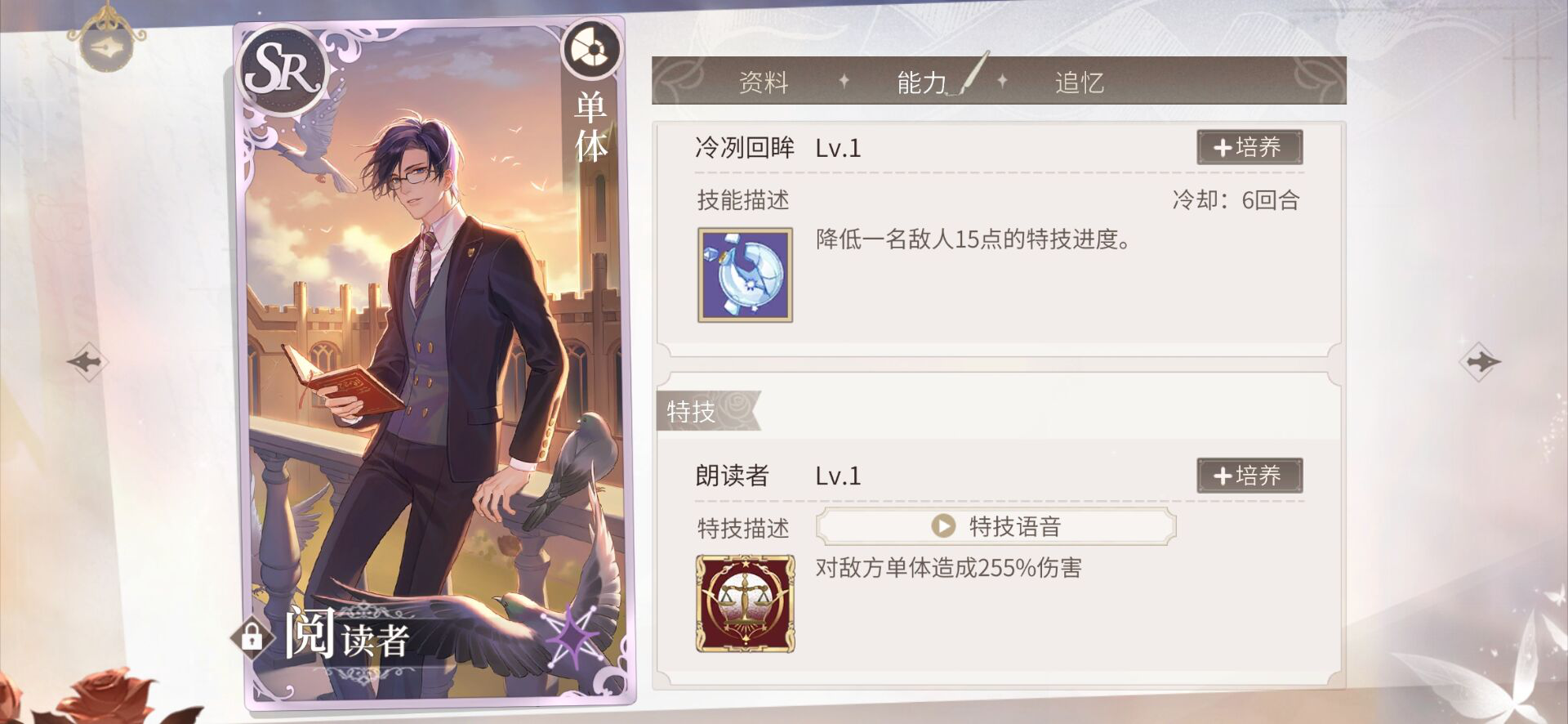Click 培养 button for 朗读者

coord(1249,476)
